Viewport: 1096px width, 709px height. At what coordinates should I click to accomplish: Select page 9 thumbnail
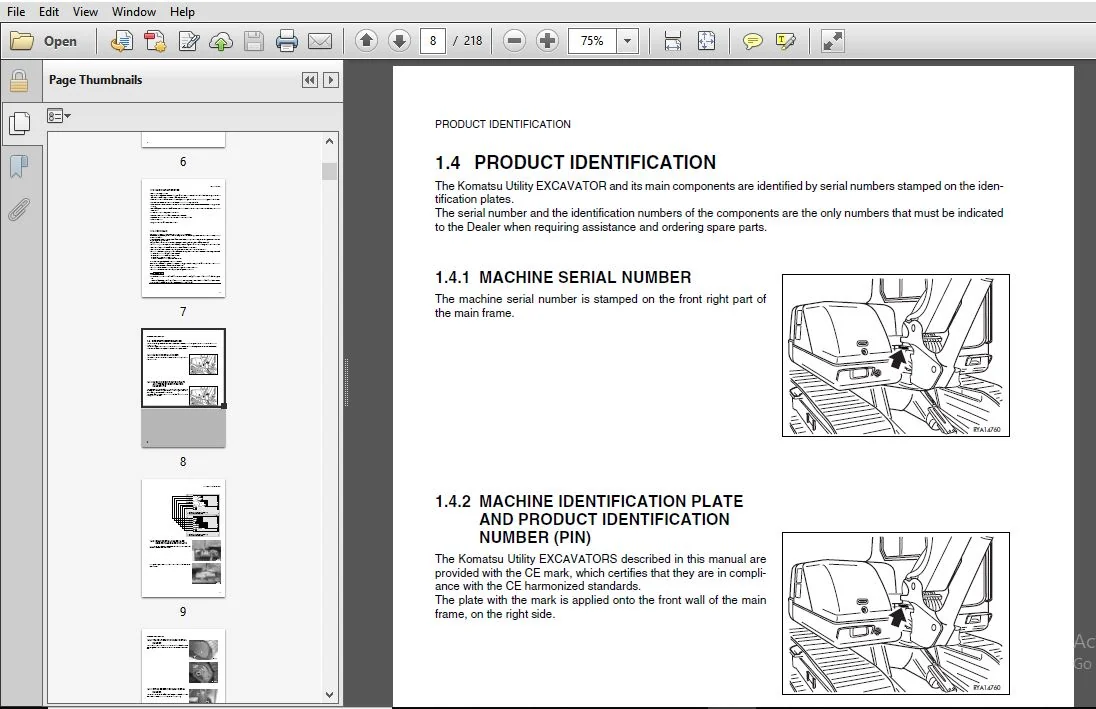pos(183,538)
